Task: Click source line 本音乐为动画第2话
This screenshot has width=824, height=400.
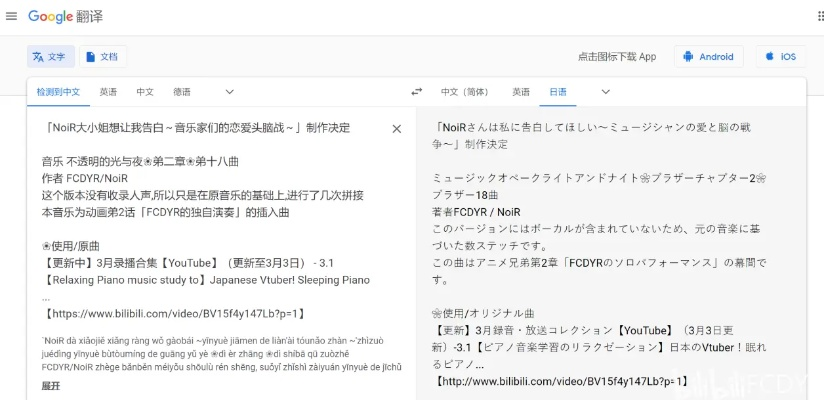Action: (x=165, y=212)
